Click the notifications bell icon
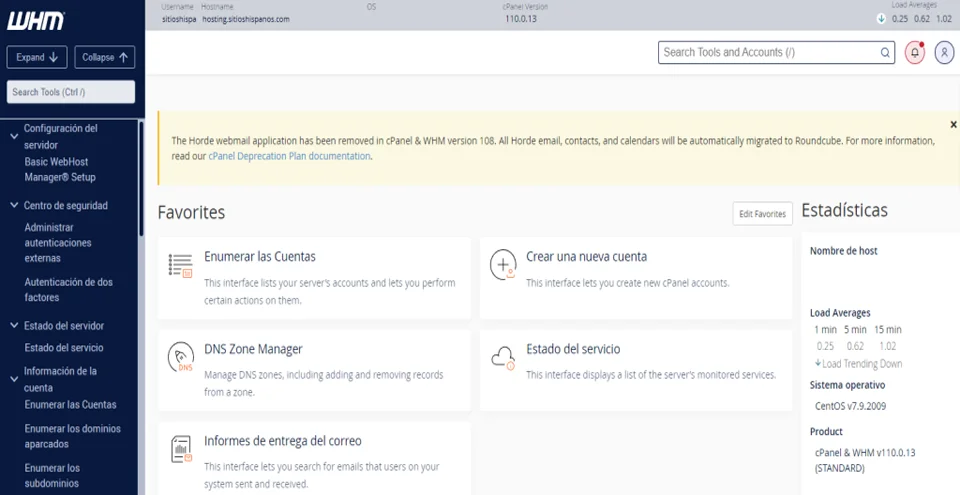Image resolution: width=960 pixels, height=495 pixels. click(914, 53)
